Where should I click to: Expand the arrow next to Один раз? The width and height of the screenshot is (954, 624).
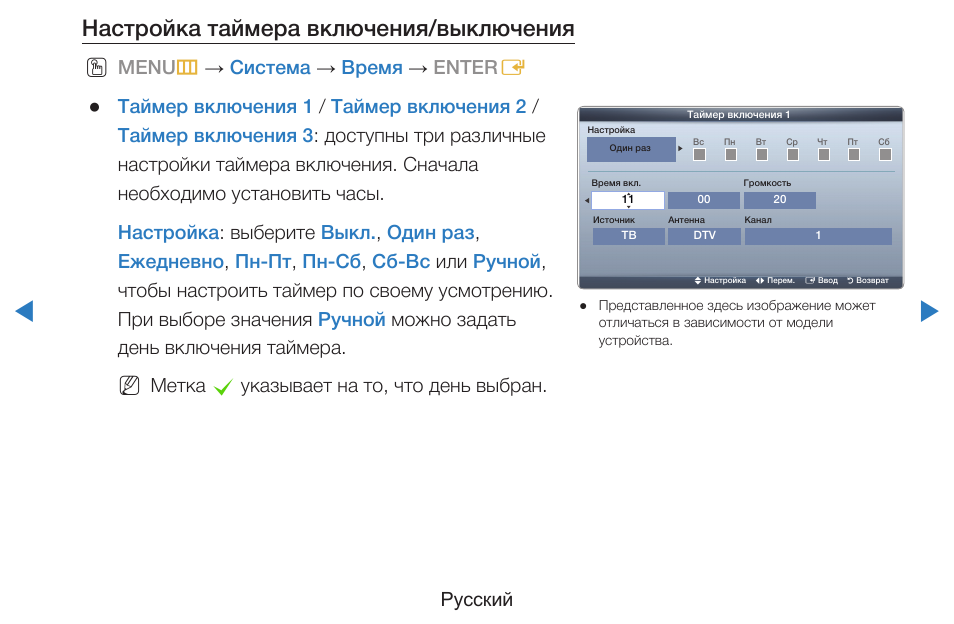point(680,148)
